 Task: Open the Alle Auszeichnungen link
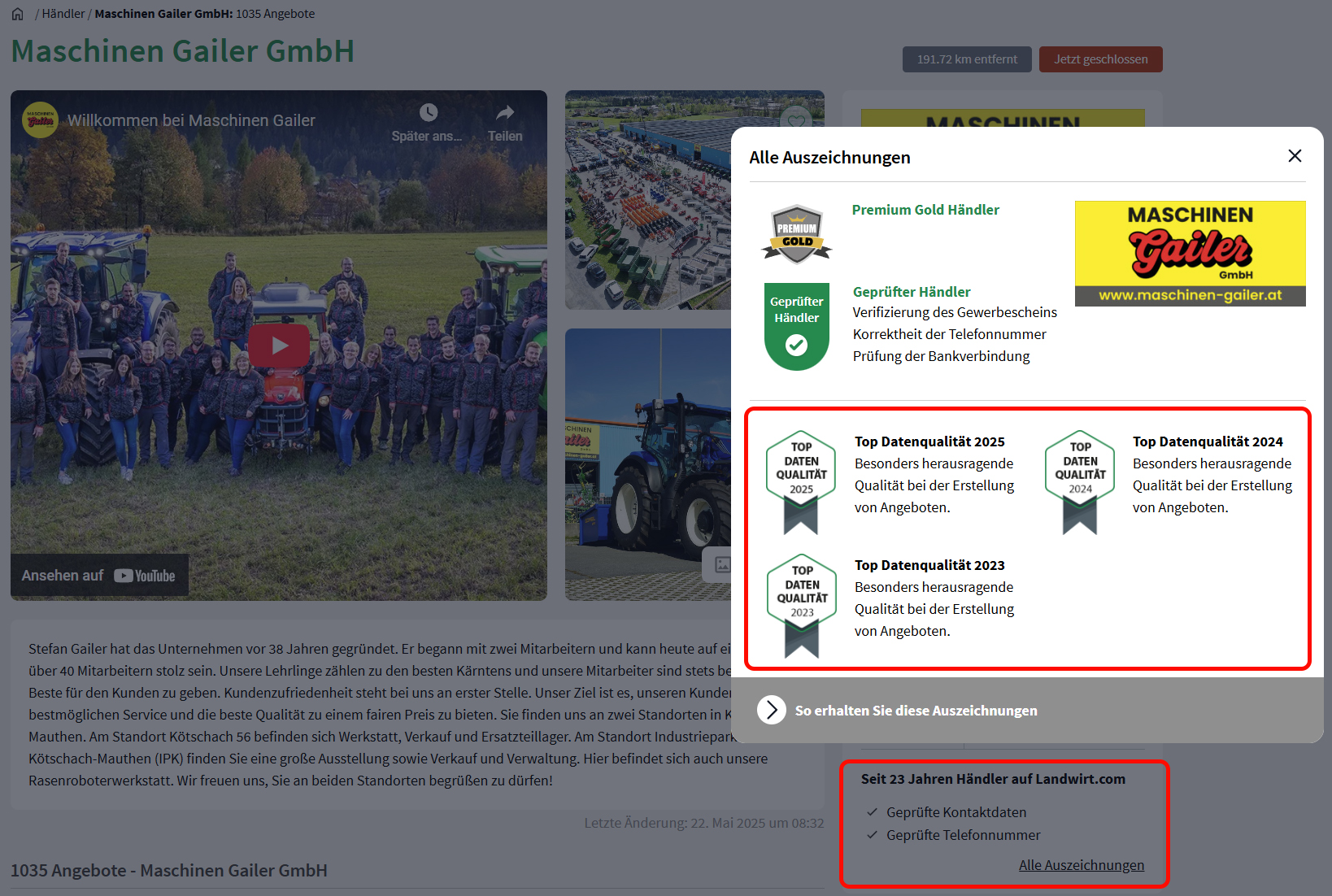coord(1081,865)
